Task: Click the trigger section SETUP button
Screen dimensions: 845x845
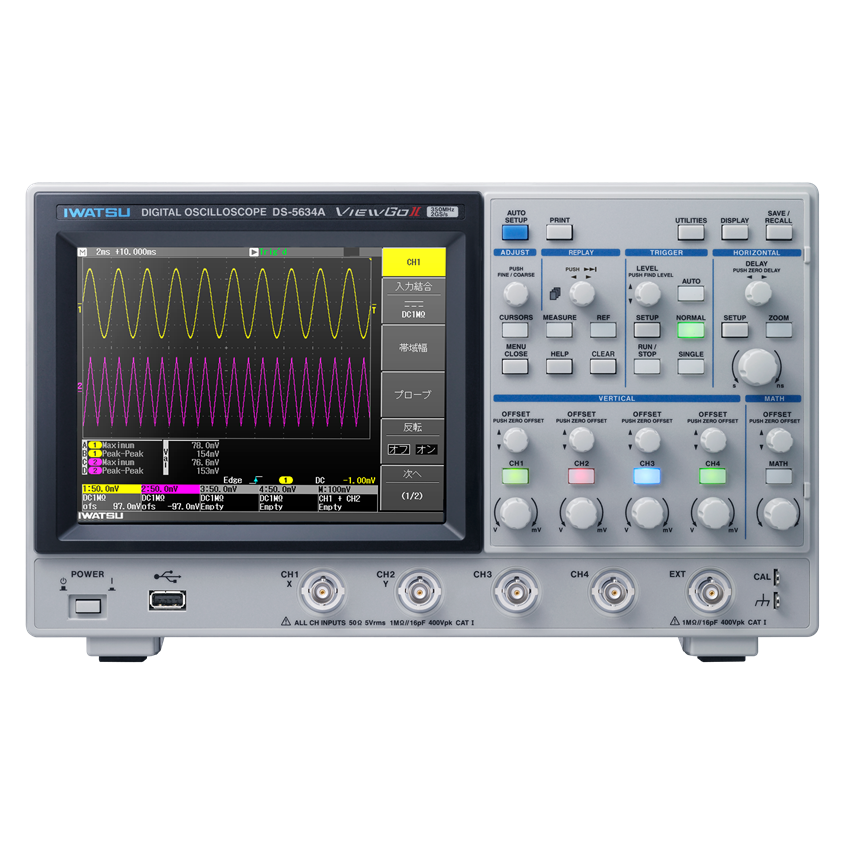Action: (647, 330)
